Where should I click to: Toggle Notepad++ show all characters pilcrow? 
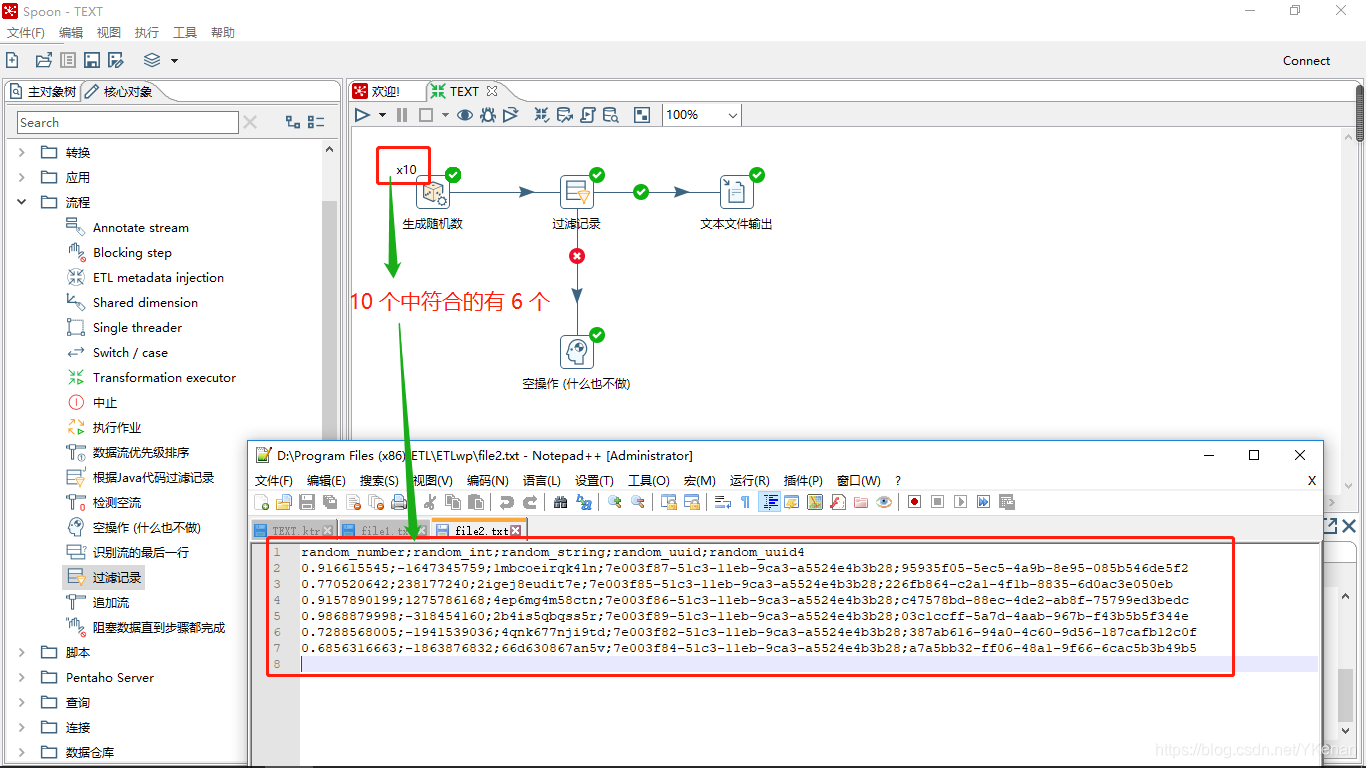pos(745,502)
